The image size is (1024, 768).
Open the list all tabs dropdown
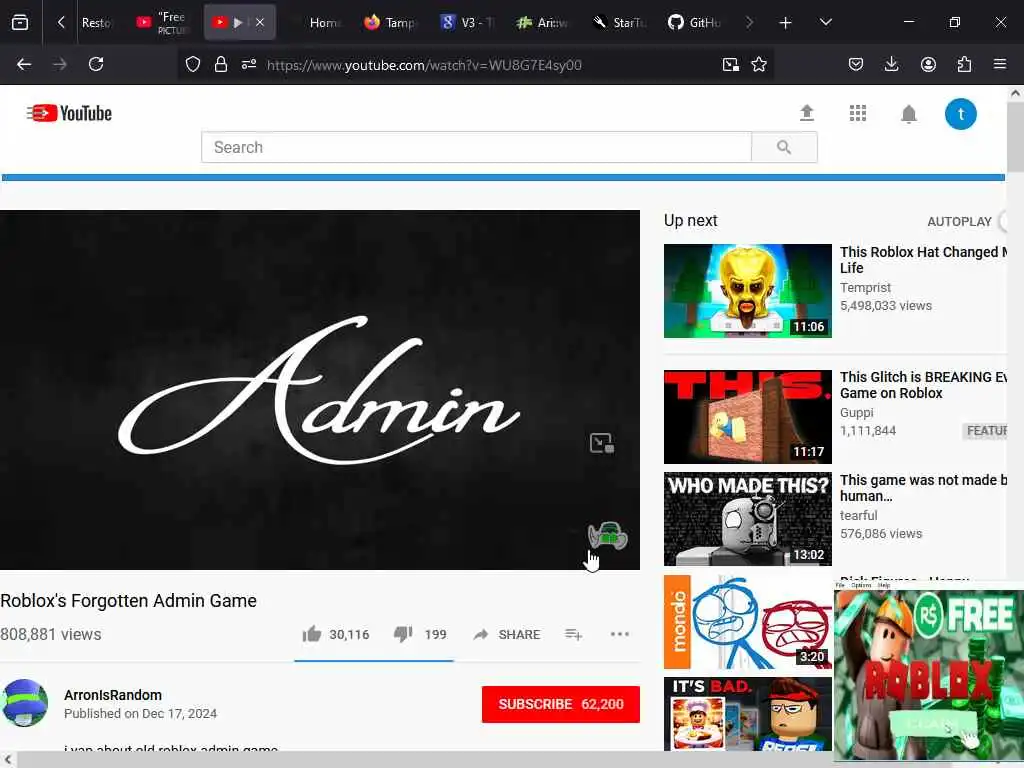(x=825, y=22)
